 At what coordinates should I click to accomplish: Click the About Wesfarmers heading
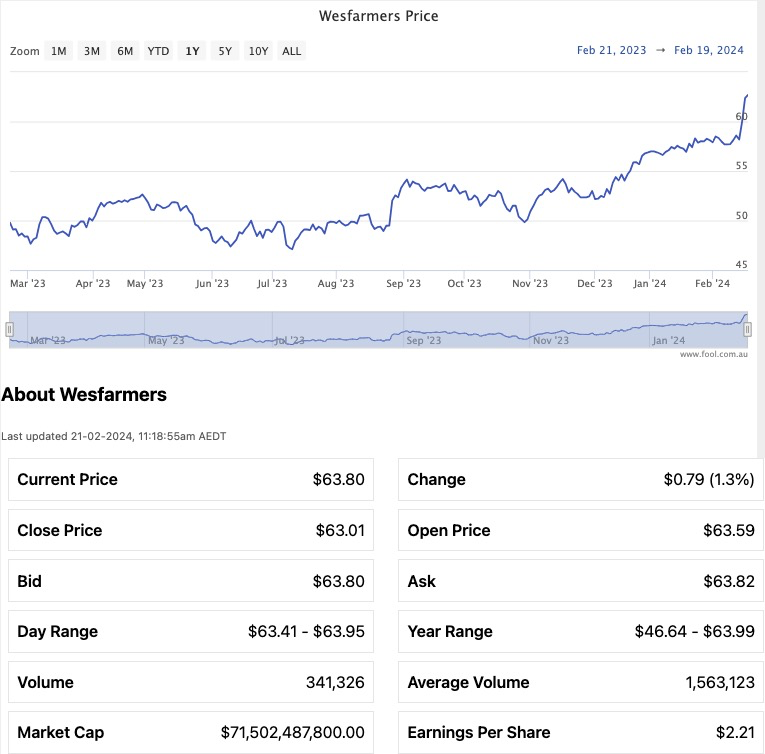(x=84, y=394)
